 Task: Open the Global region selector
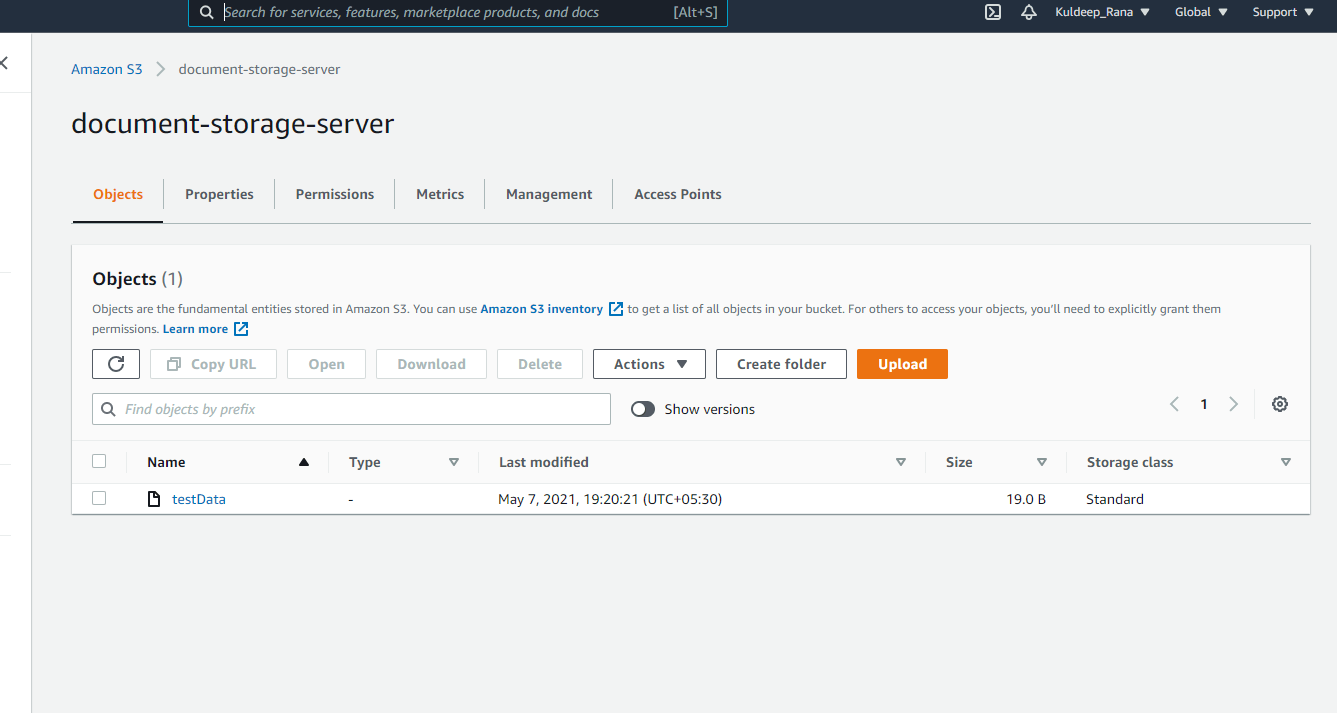(1199, 12)
